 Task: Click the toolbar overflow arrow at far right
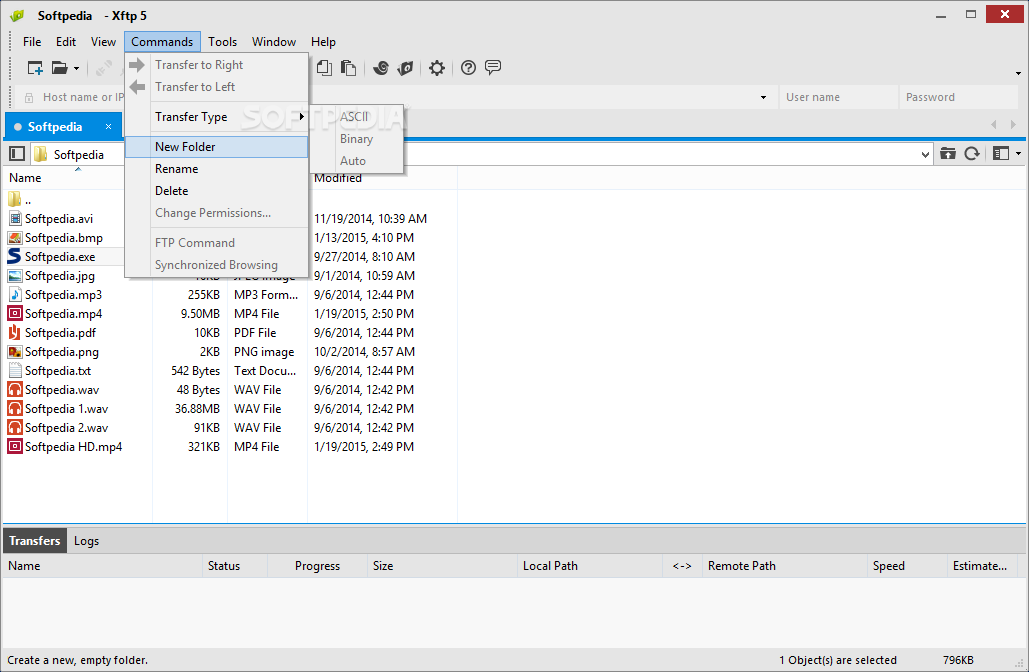pyautogui.click(x=1018, y=73)
